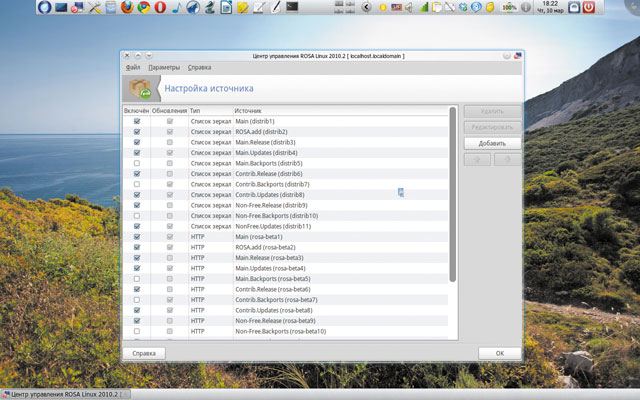This screenshot has width=640, height=400.
Task: Open the yellow sticky notes icon
Action: (242, 7)
